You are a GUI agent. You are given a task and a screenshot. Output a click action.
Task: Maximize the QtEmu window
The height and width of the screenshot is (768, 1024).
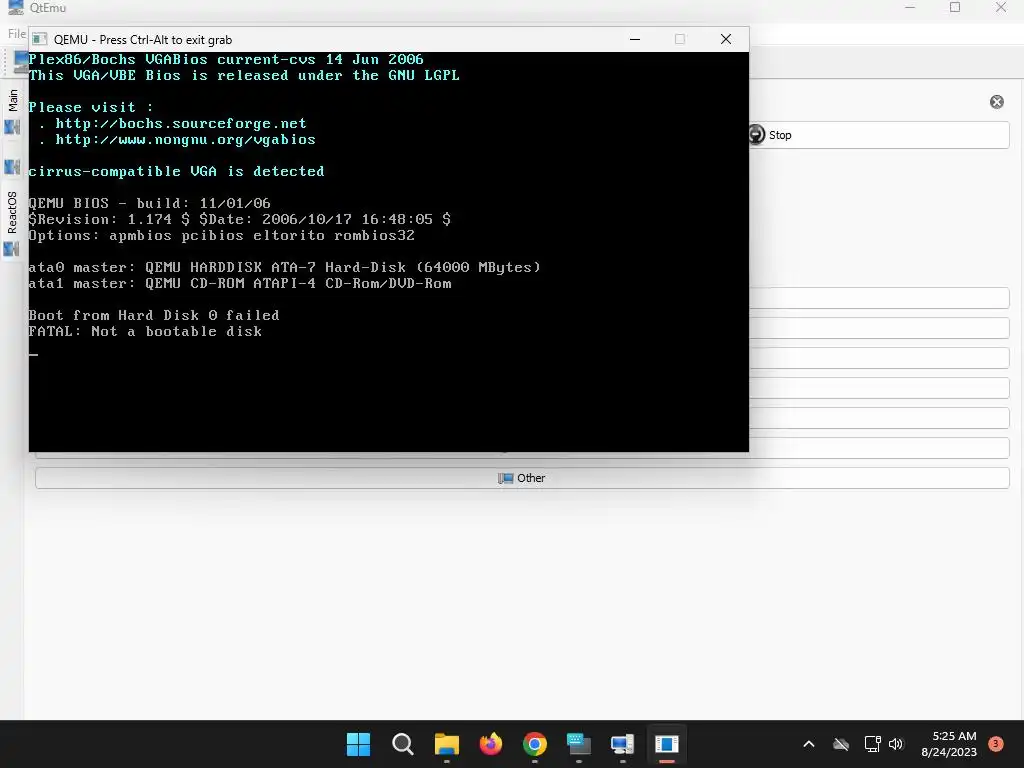pyautogui.click(x=955, y=7)
